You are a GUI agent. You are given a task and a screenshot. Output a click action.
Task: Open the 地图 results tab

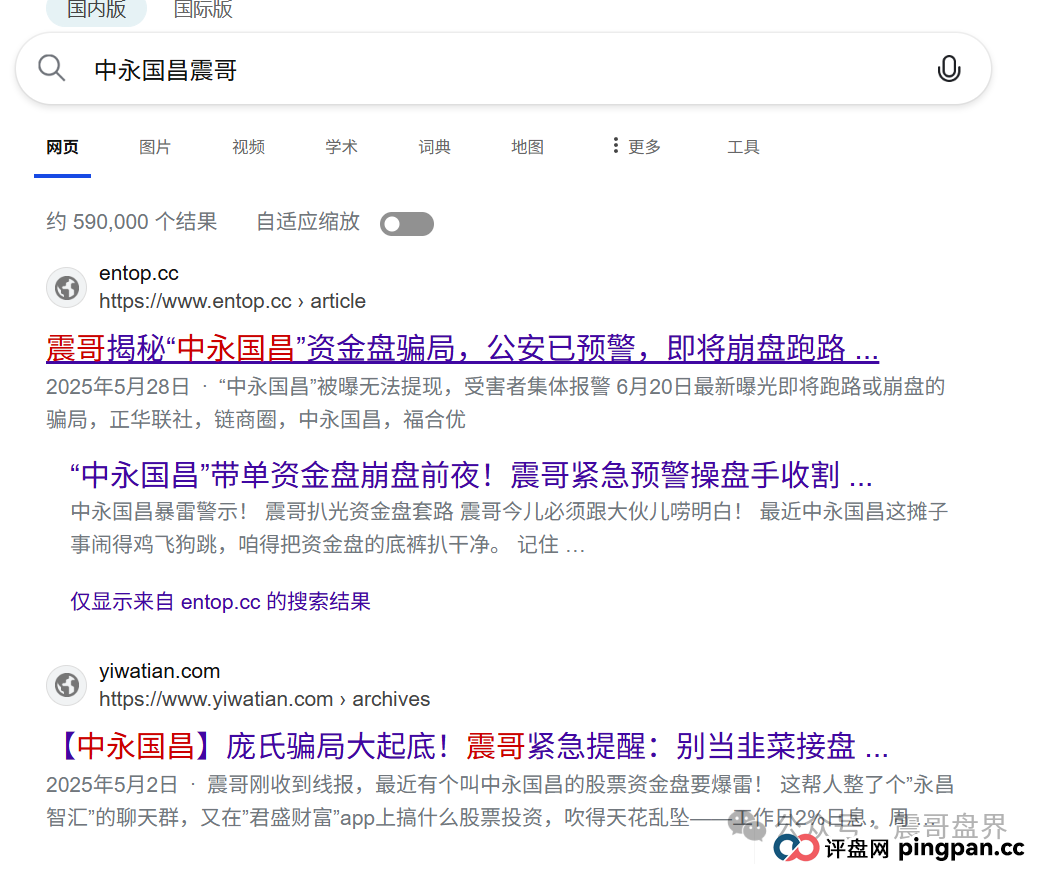pos(527,146)
